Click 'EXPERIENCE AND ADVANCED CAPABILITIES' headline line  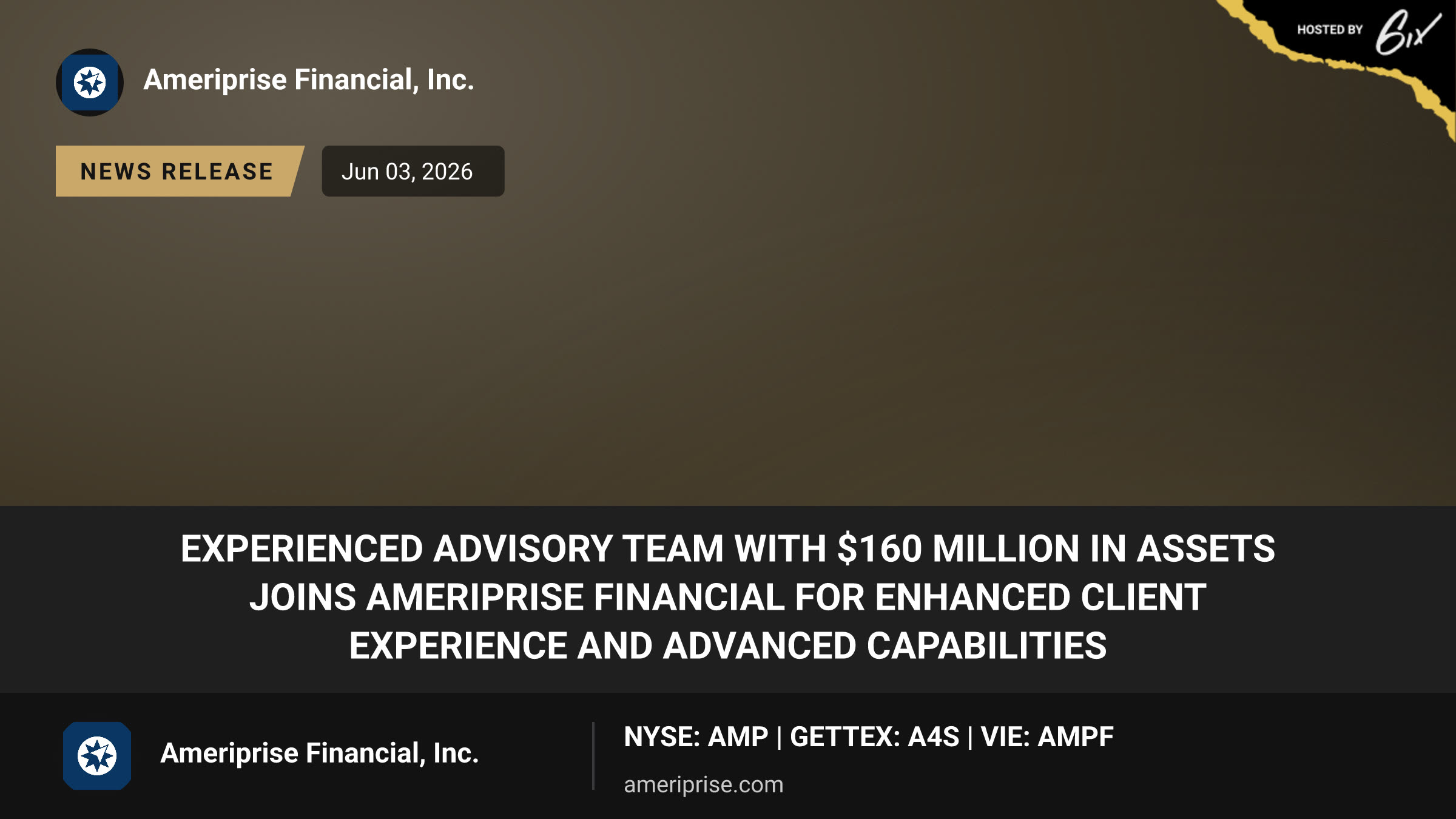point(728,645)
